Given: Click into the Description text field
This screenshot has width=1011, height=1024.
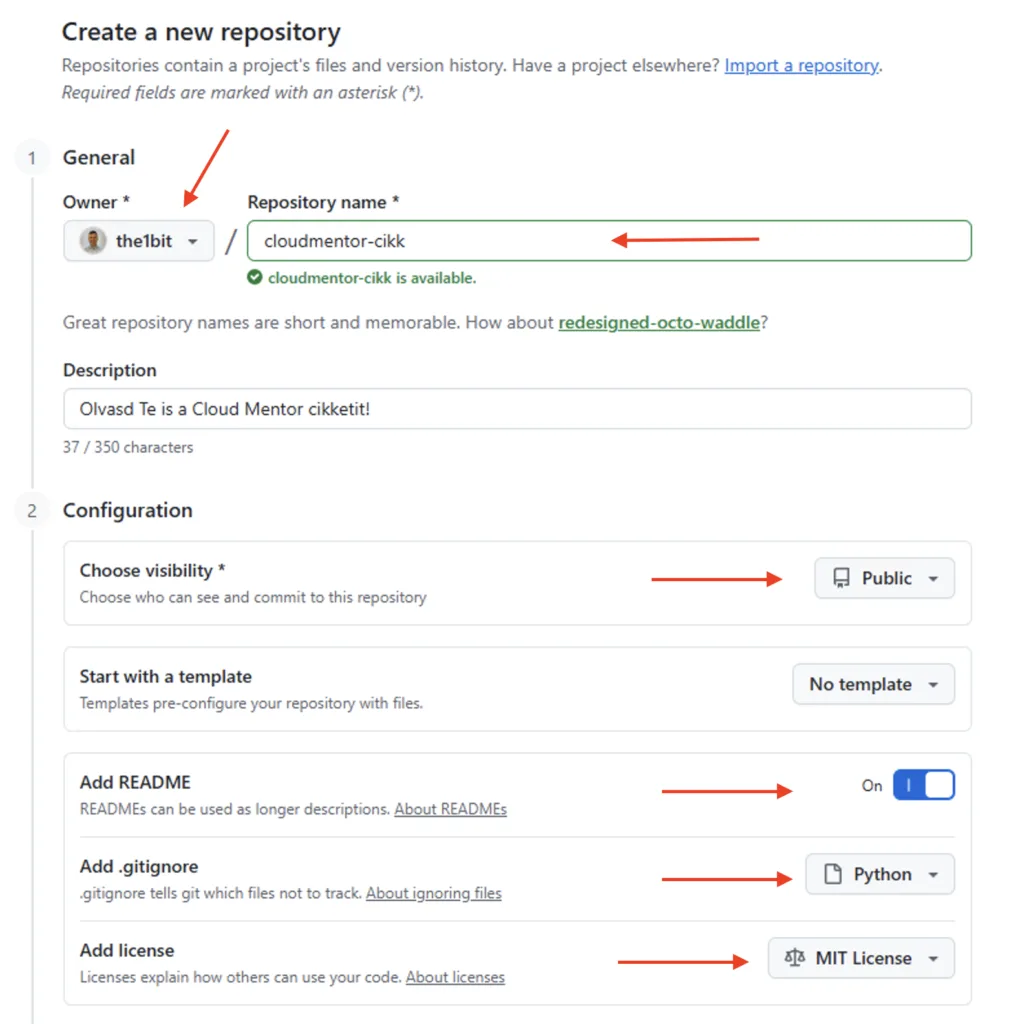Looking at the screenshot, I should tap(516, 409).
